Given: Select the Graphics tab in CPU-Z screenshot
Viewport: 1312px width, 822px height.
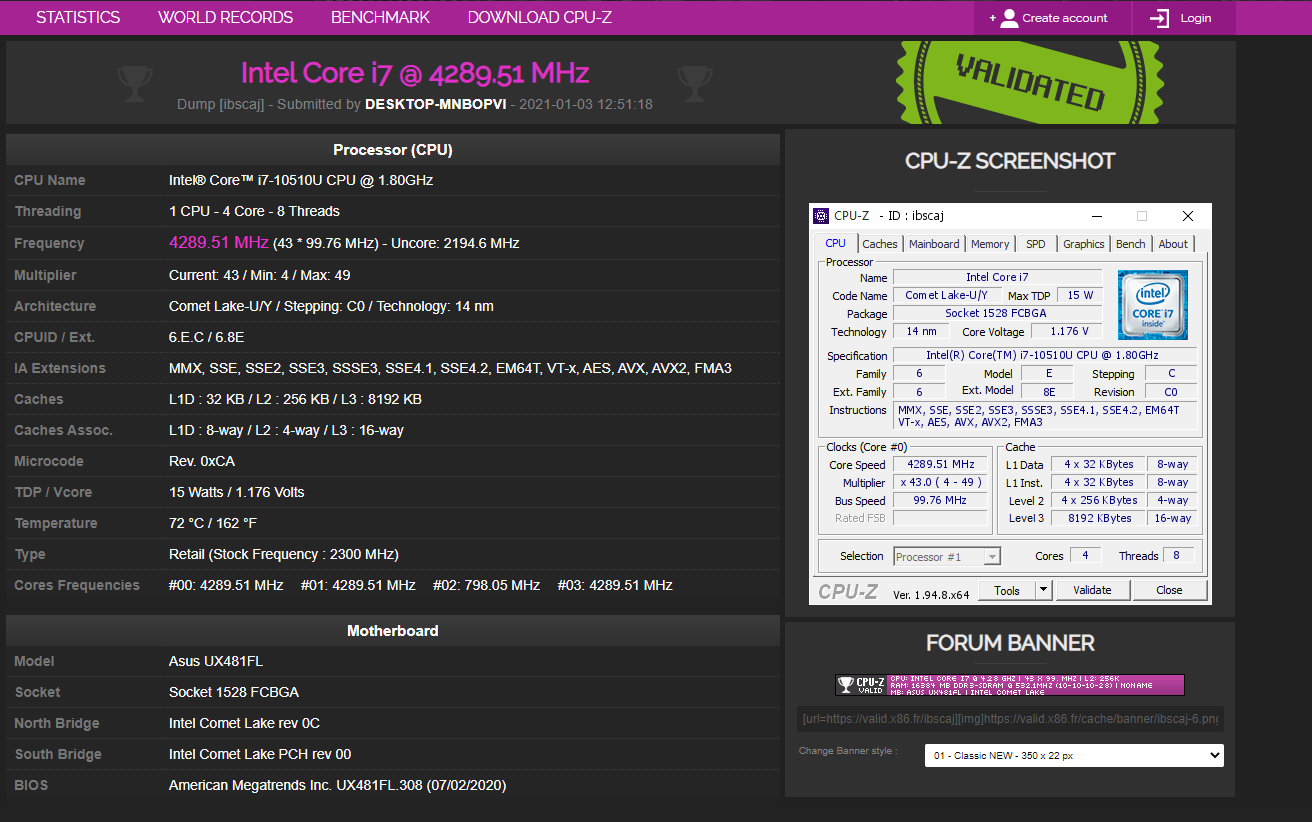Looking at the screenshot, I should pos(1084,244).
